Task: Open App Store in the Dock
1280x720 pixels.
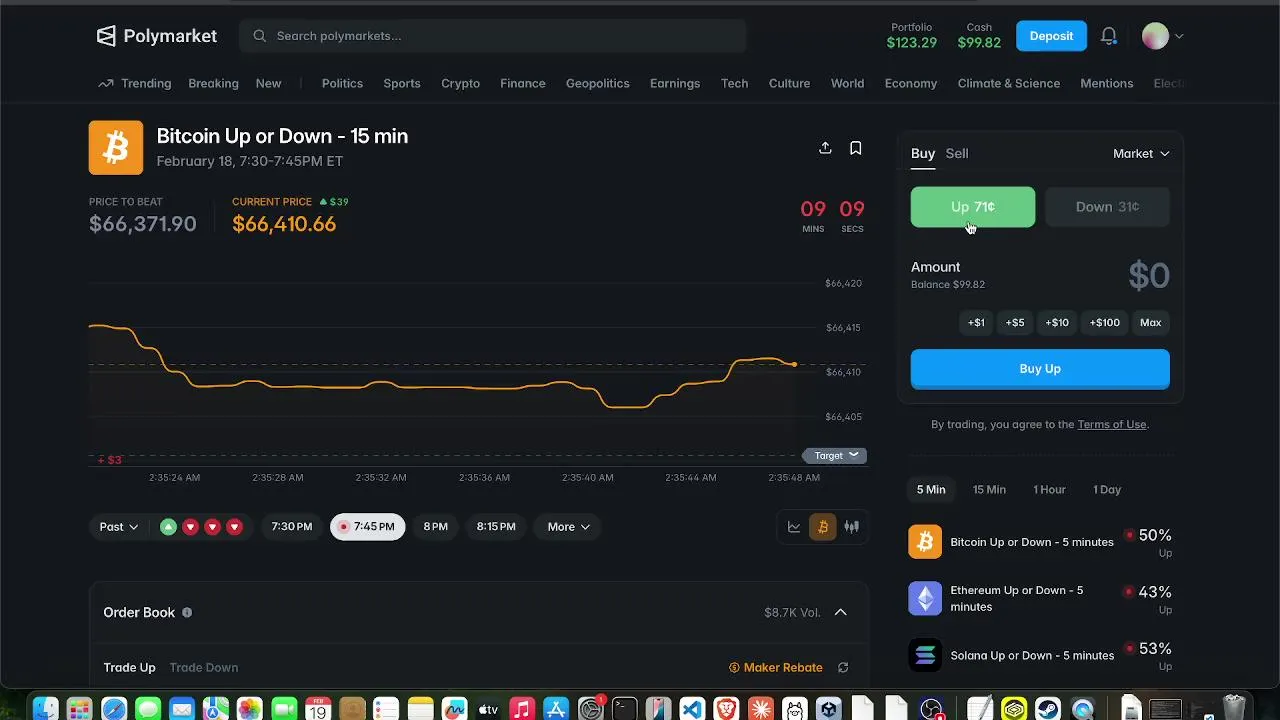Action: tap(556, 708)
